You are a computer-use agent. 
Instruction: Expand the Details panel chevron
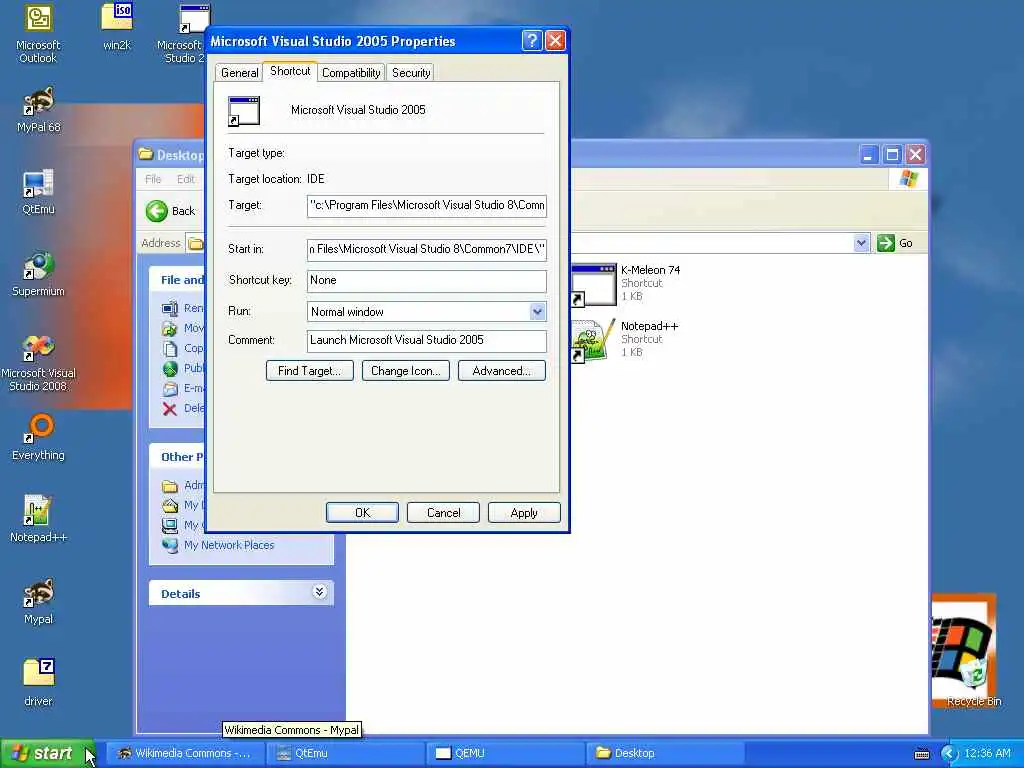[319, 592]
